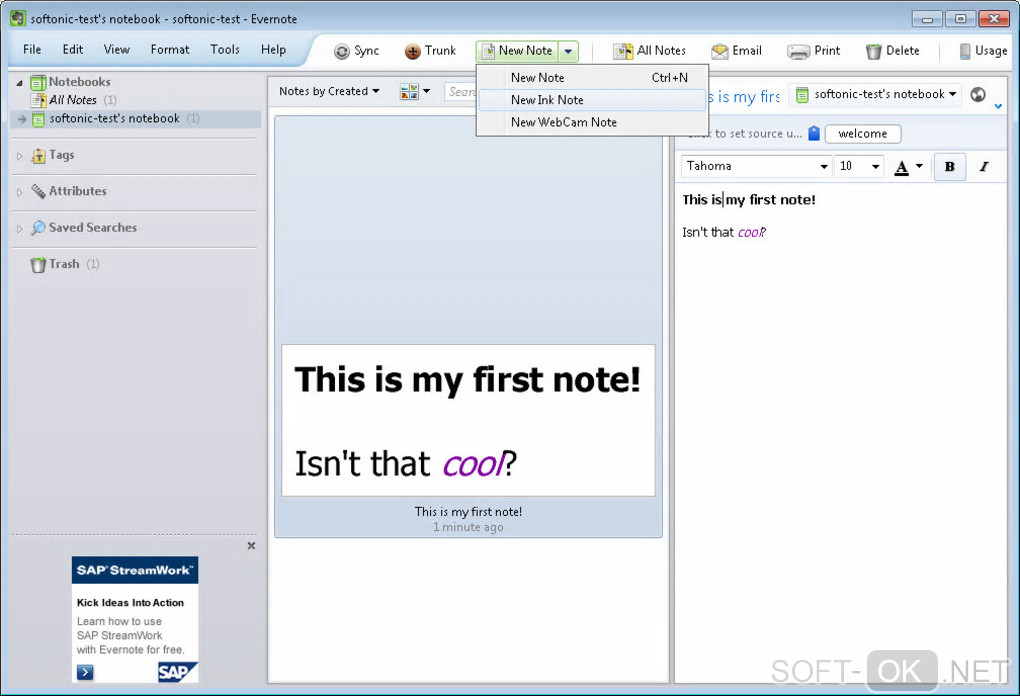The height and width of the screenshot is (696, 1020).
Task: Close the SAP advertisement panel
Action: click(x=251, y=546)
